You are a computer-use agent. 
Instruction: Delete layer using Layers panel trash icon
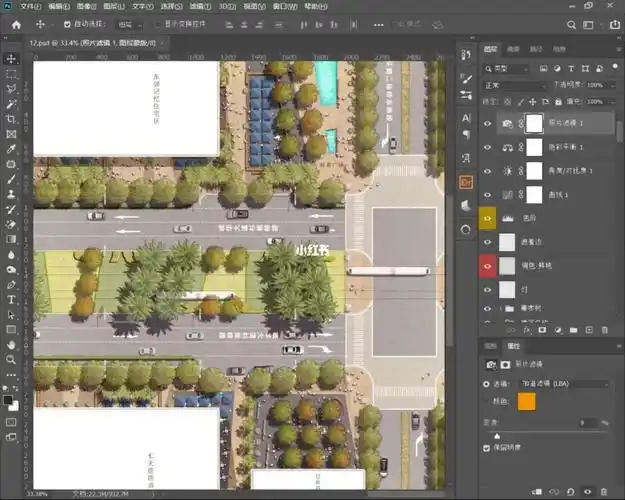pos(606,328)
